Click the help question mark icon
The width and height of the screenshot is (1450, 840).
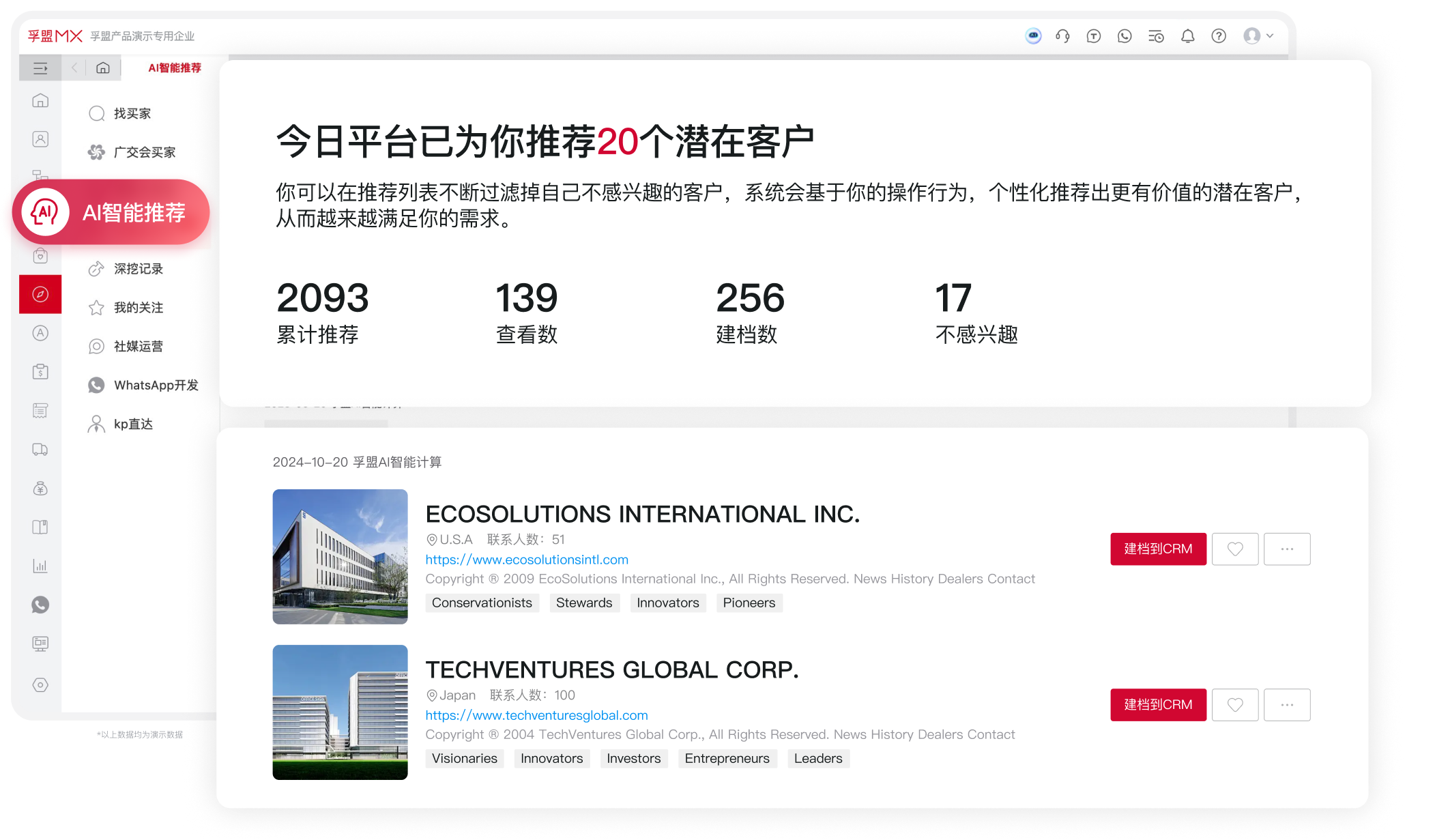tap(1219, 36)
